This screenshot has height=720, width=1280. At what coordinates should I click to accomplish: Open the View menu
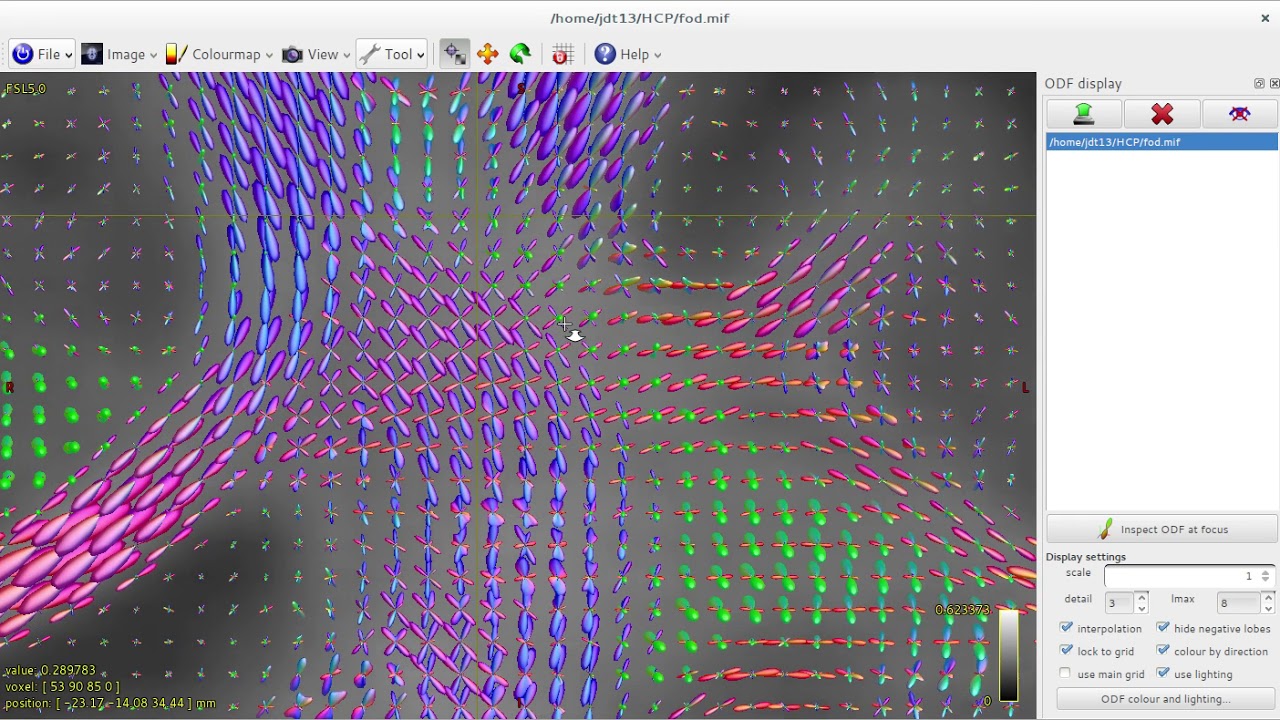click(315, 54)
